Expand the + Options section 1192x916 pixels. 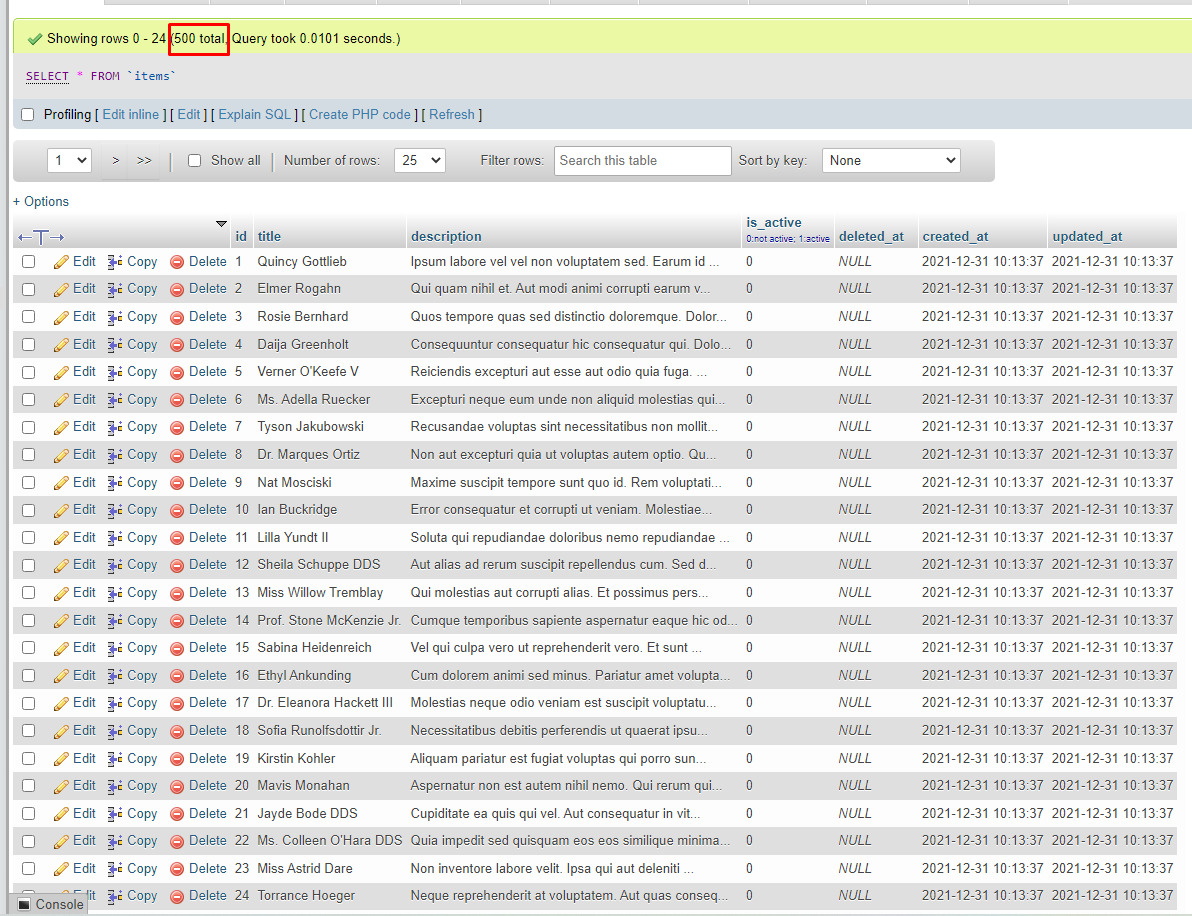tap(41, 201)
